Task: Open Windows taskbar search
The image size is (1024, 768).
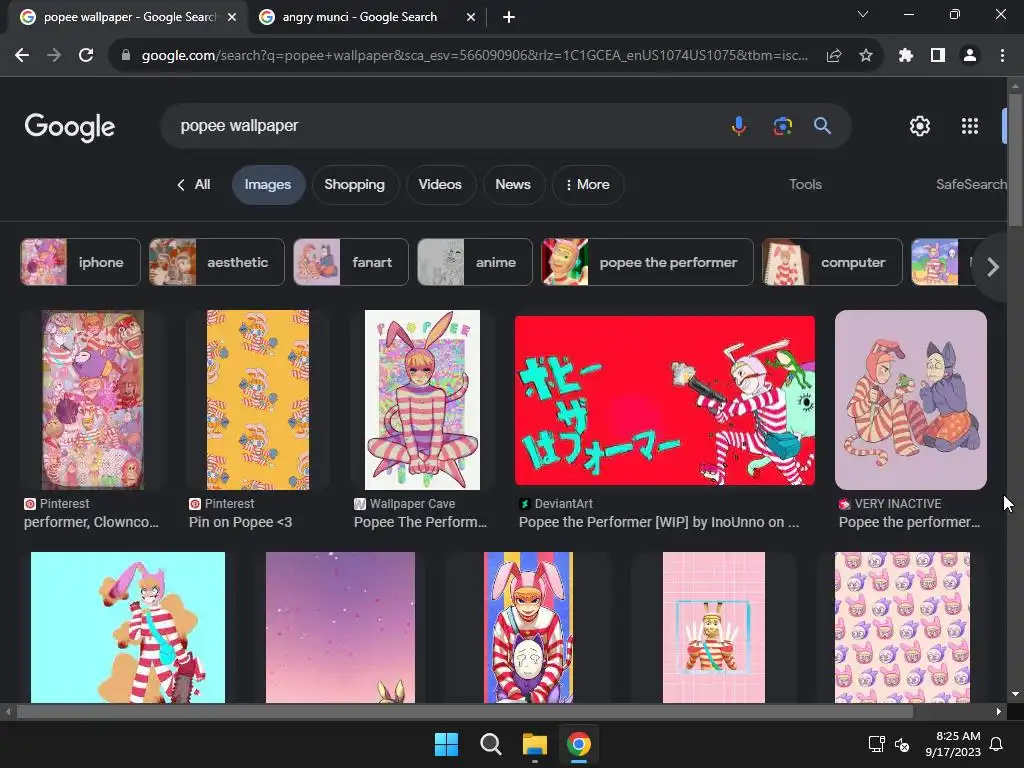Action: [x=490, y=744]
